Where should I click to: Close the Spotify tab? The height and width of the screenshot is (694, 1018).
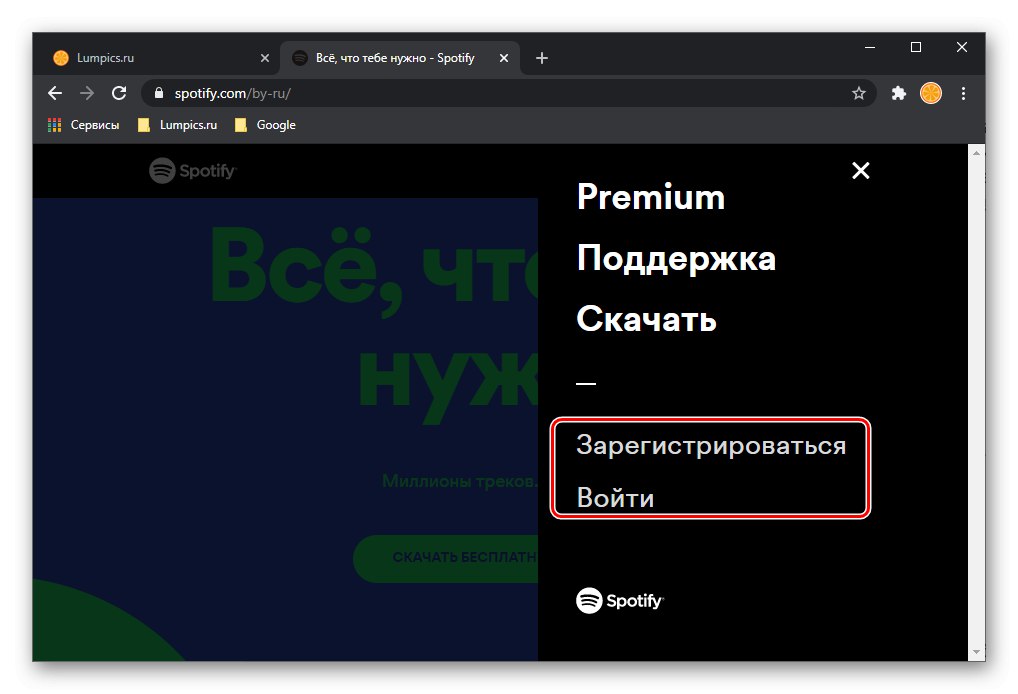click(x=504, y=58)
